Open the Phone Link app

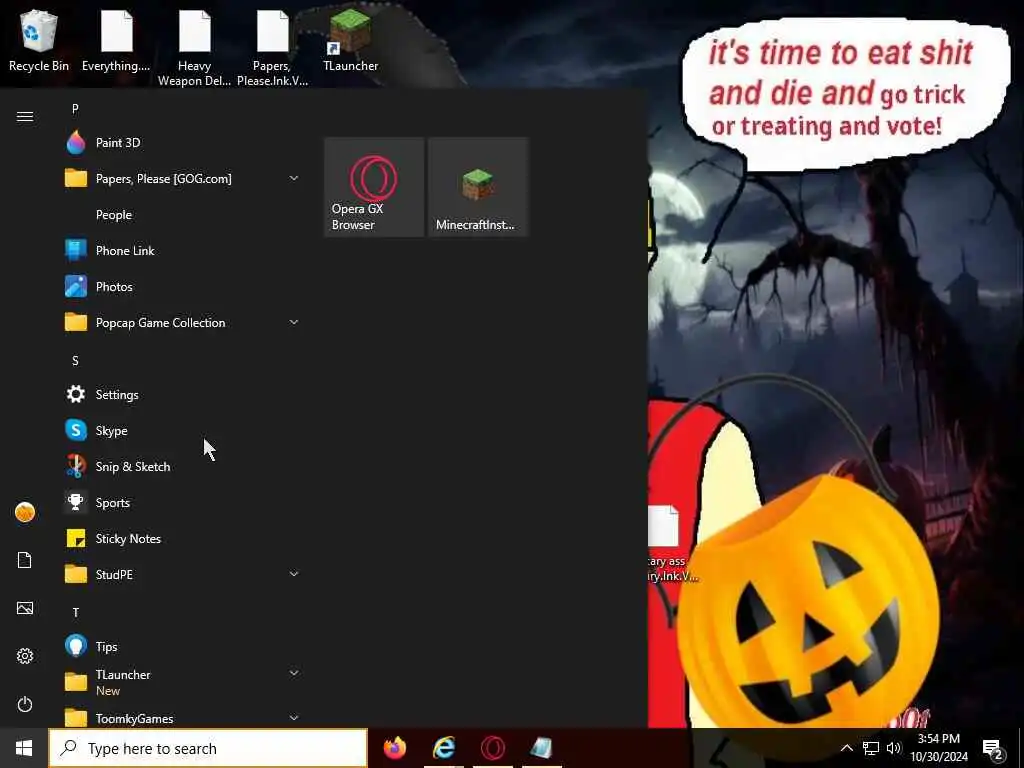[182, 250]
